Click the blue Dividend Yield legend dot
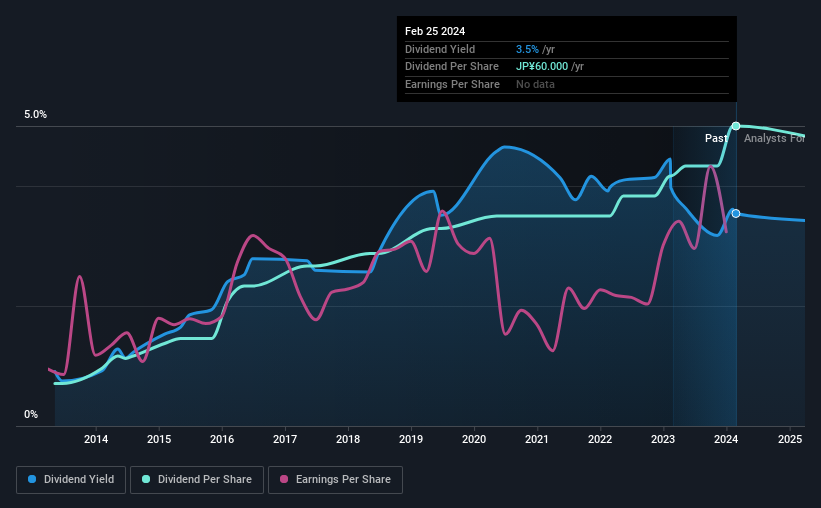Image resolution: width=821 pixels, height=508 pixels. pyautogui.click(x=32, y=479)
